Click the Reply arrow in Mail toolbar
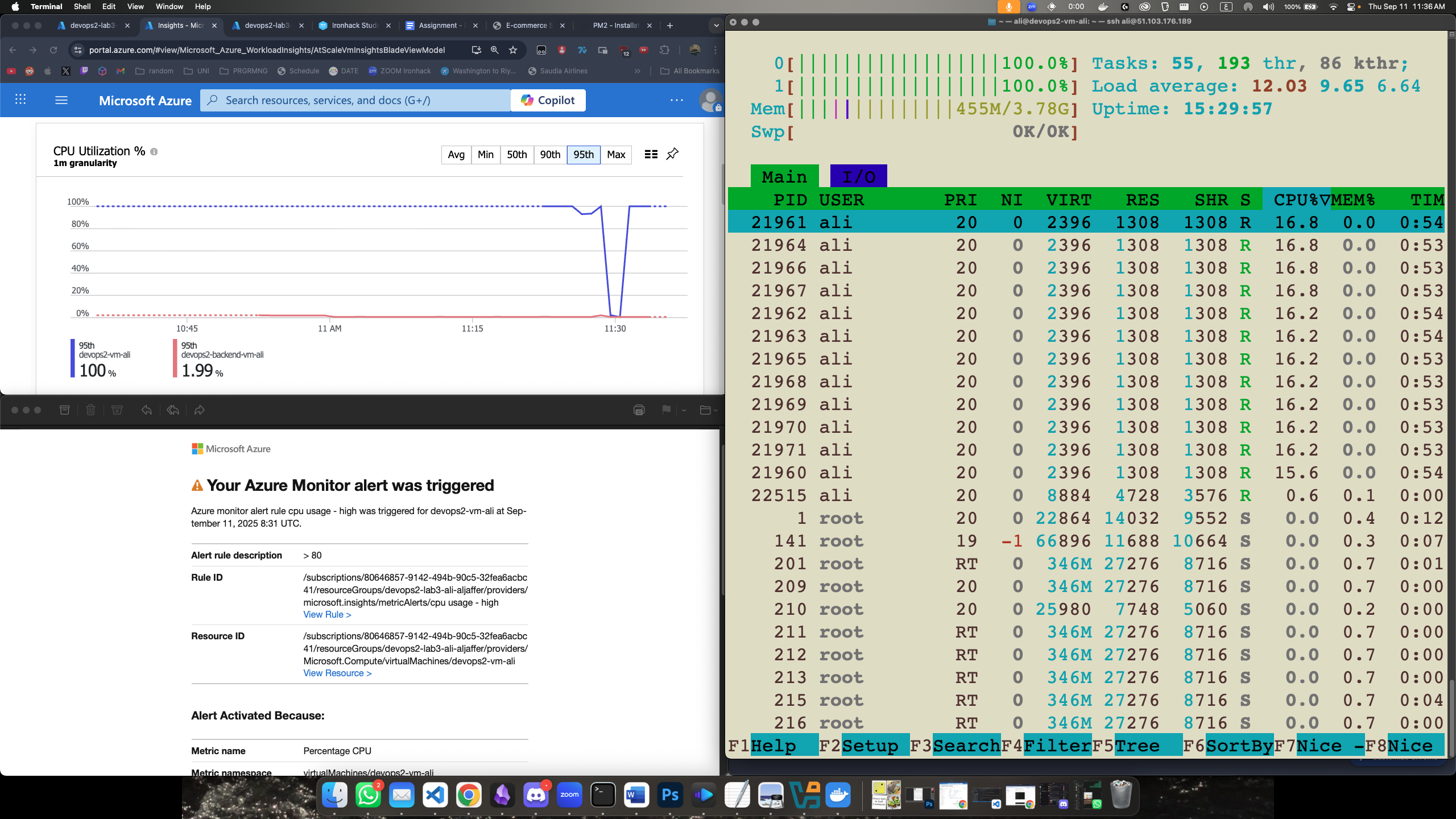Screen dimensions: 1456x819 coord(146,410)
